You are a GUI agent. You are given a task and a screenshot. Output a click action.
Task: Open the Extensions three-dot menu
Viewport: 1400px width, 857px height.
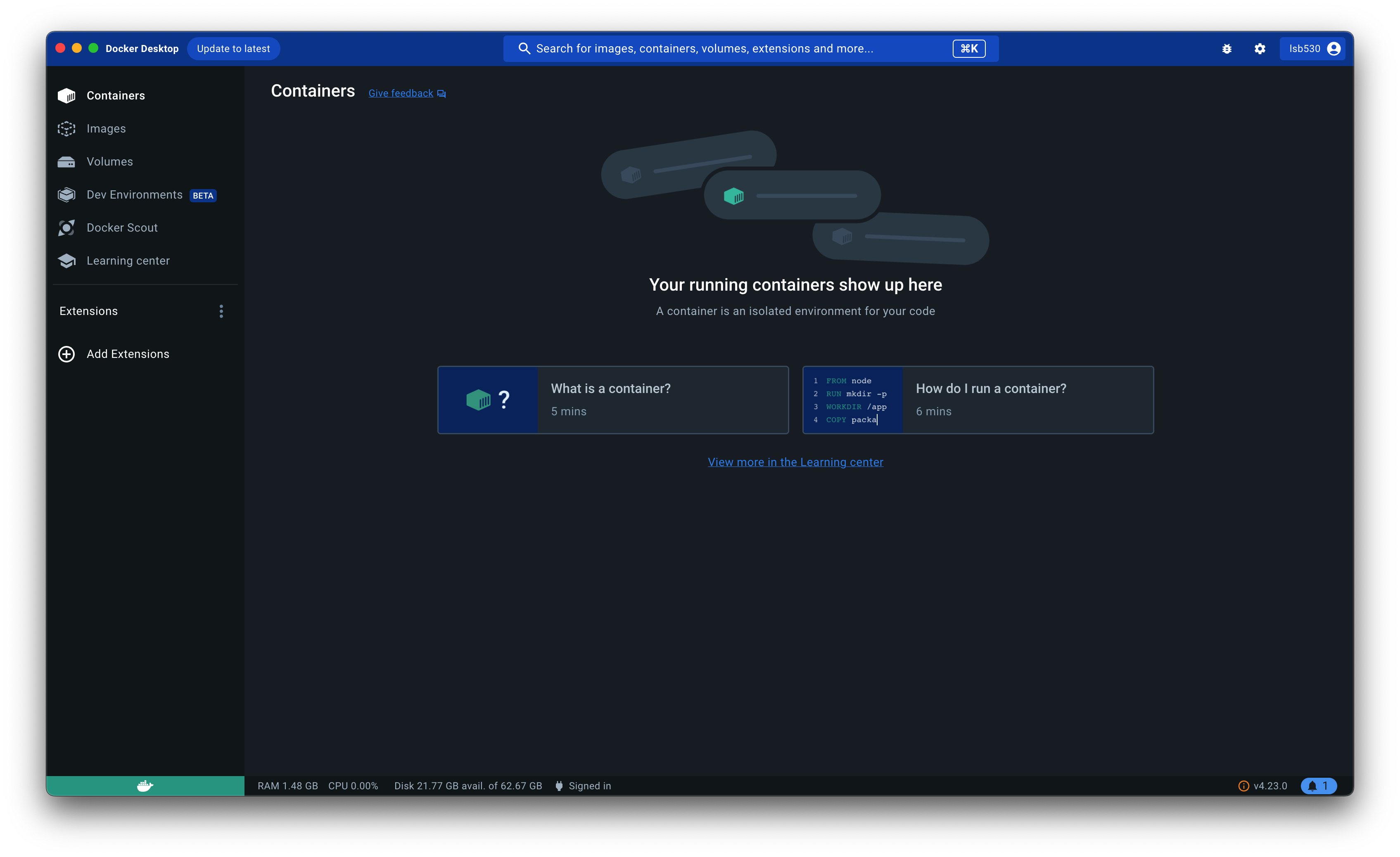[x=221, y=311]
